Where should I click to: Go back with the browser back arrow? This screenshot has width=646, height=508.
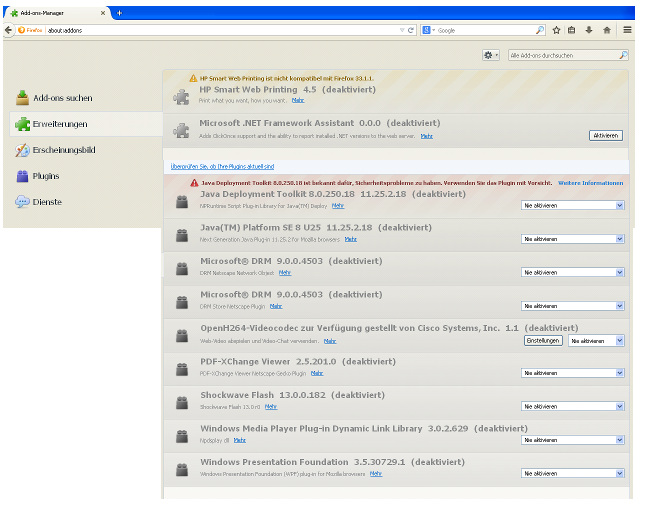coord(8,30)
